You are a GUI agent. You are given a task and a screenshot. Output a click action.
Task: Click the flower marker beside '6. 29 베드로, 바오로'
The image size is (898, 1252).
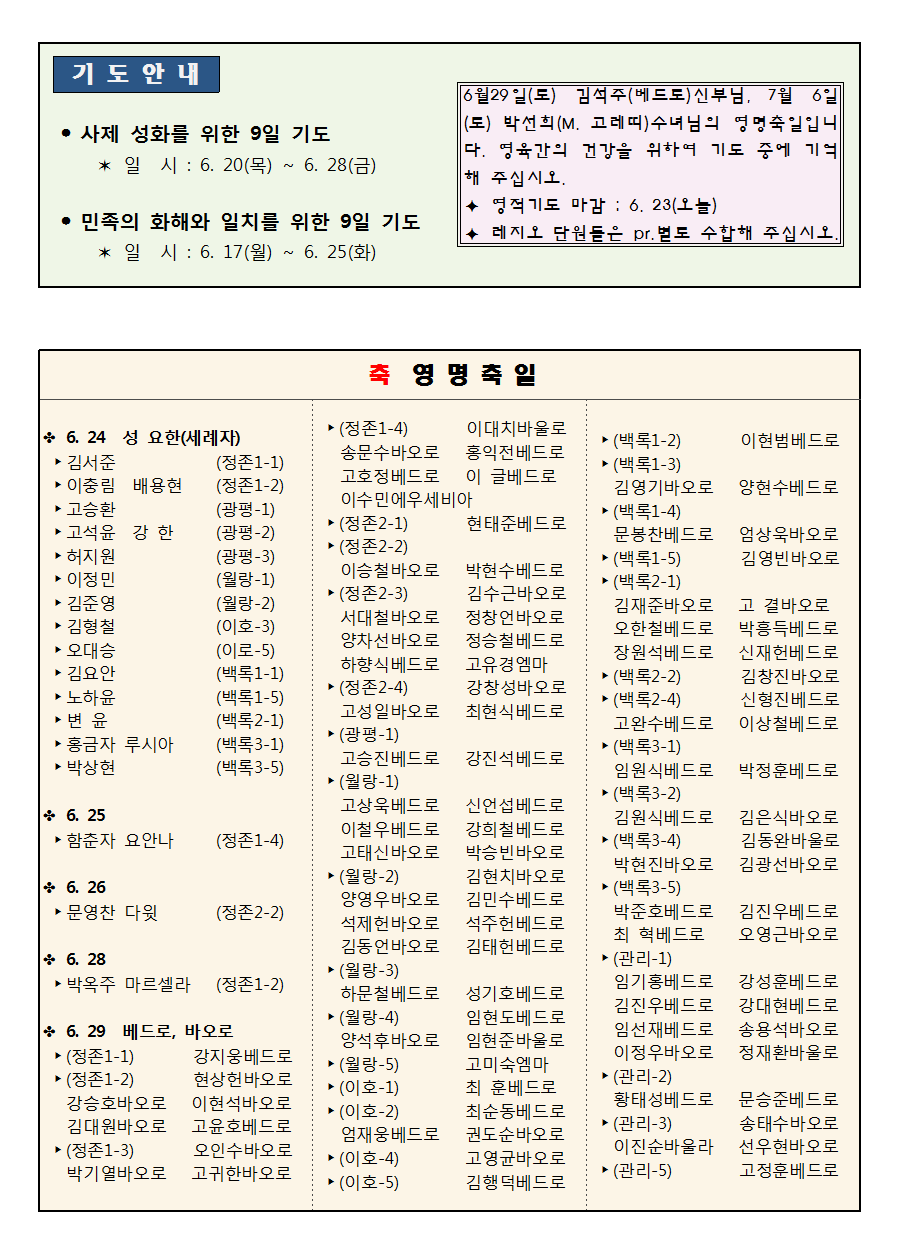coord(49,1031)
